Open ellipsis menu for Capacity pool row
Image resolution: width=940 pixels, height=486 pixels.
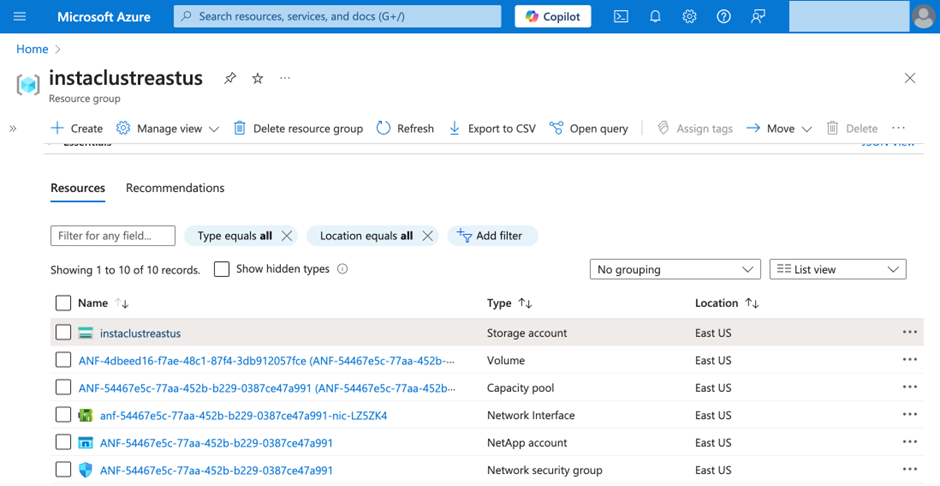909,387
